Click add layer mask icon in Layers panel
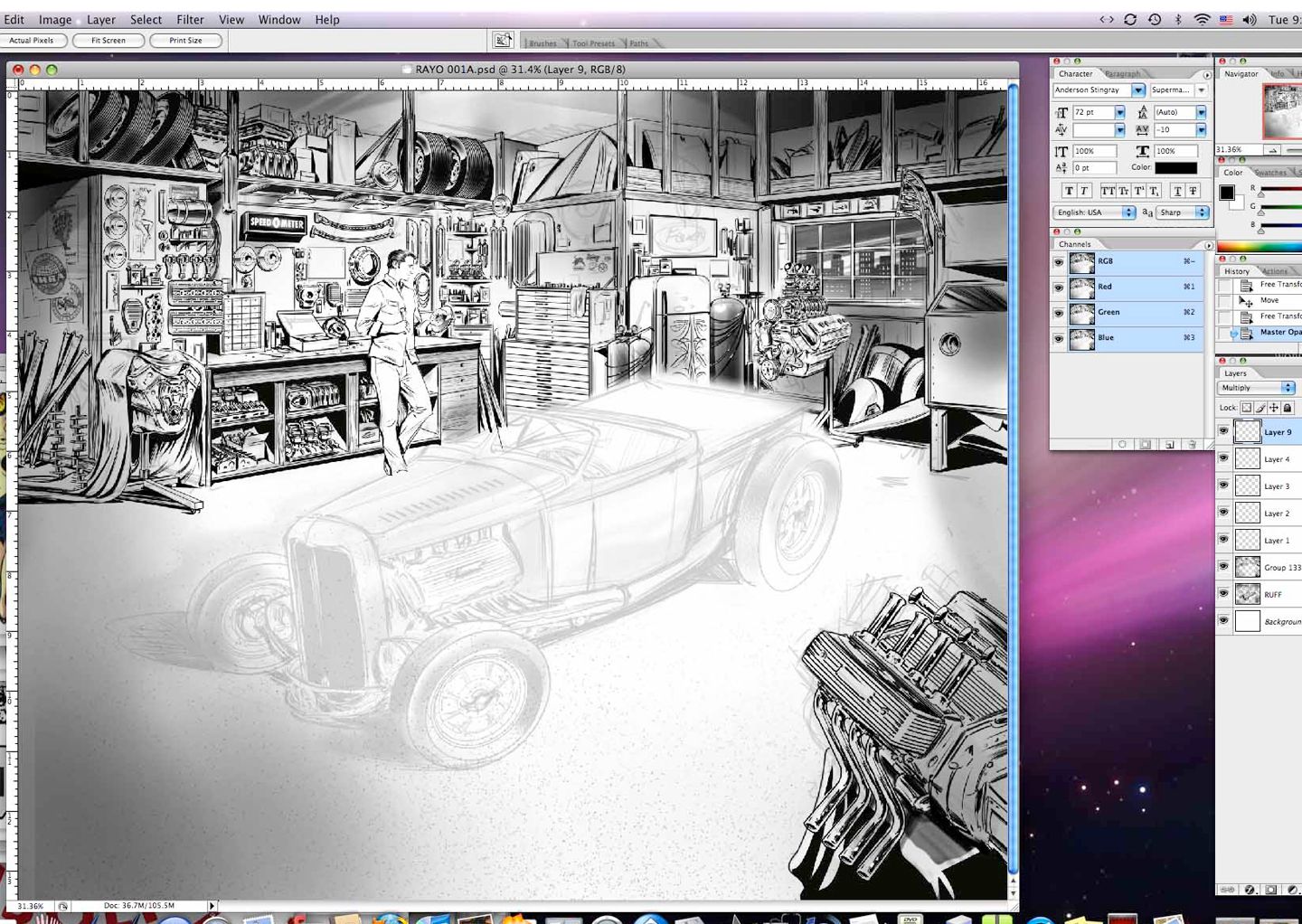The width and height of the screenshot is (1302, 924). click(x=1271, y=891)
